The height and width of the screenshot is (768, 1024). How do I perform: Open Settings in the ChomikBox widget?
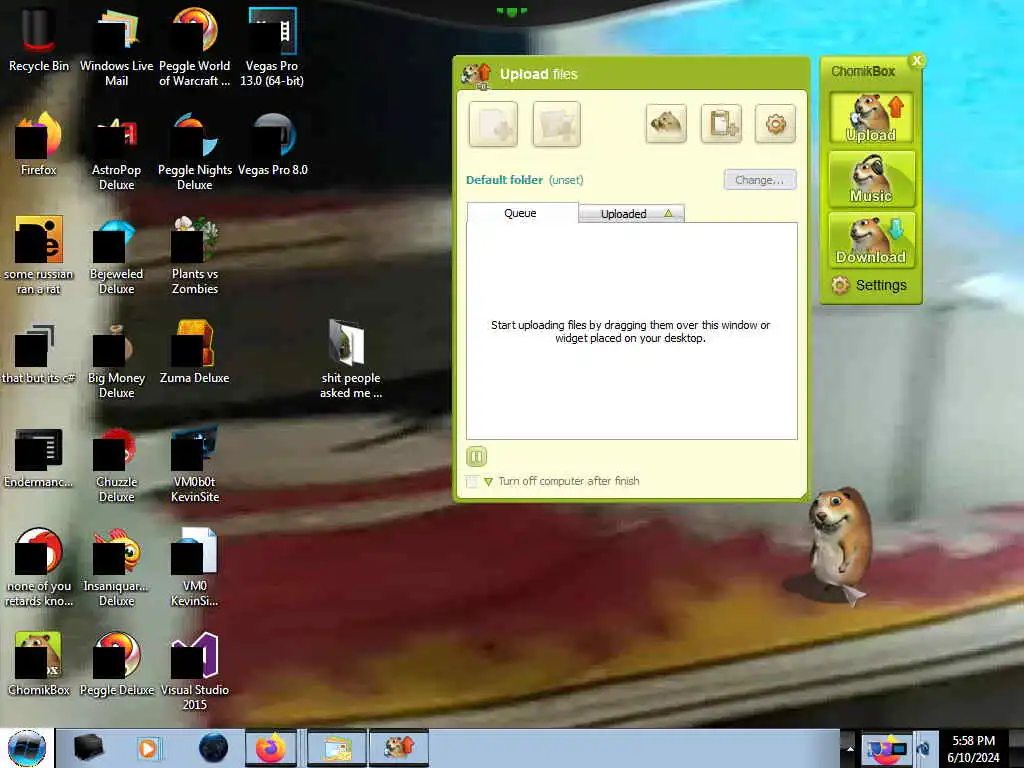(869, 285)
